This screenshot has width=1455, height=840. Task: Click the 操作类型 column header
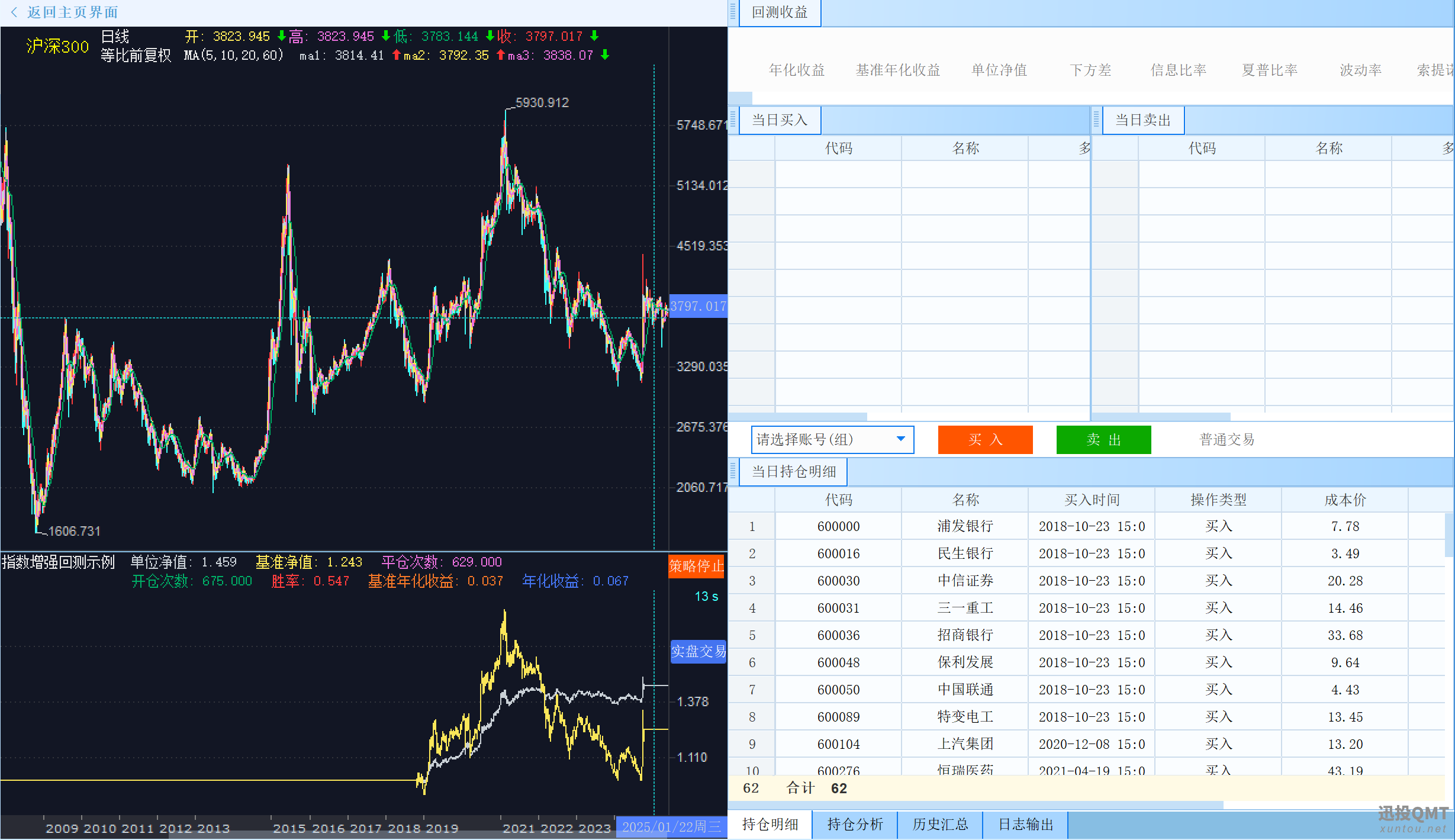[x=1219, y=500]
